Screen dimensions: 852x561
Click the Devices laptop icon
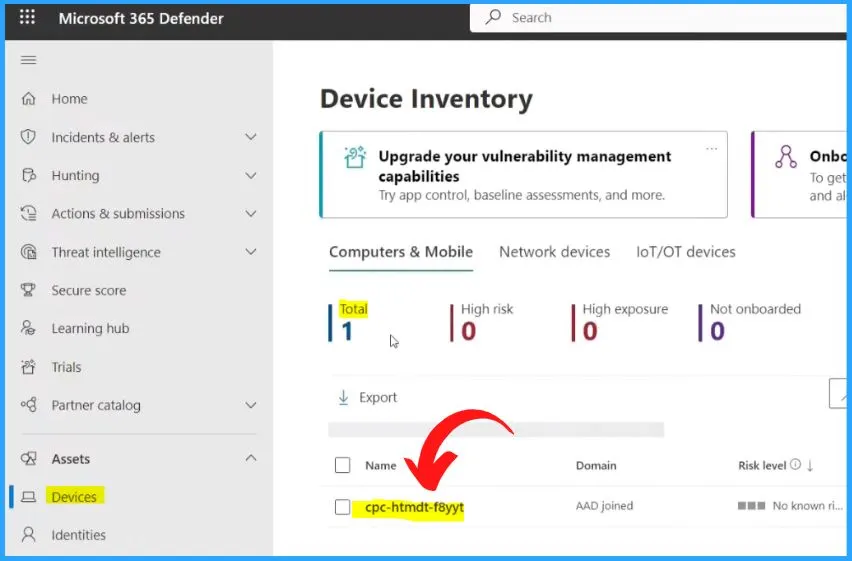click(x=28, y=497)
